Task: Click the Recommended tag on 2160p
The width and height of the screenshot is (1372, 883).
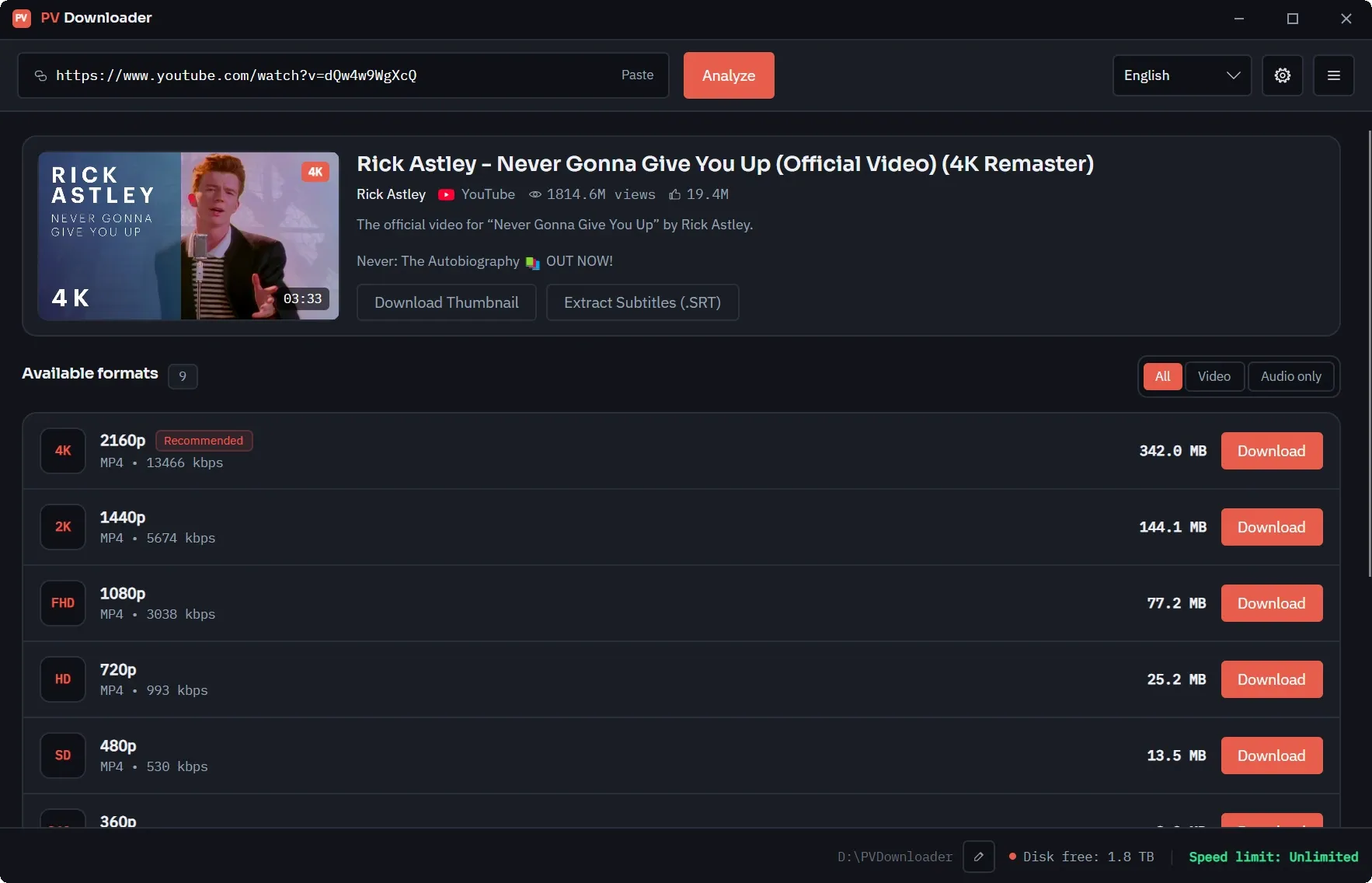Action: tap(204, 441)
